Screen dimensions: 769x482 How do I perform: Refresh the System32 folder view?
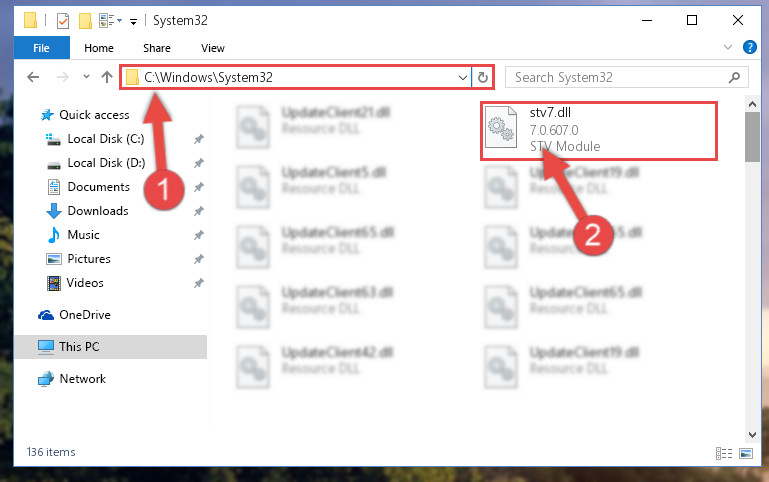click(x=483, y=77)
